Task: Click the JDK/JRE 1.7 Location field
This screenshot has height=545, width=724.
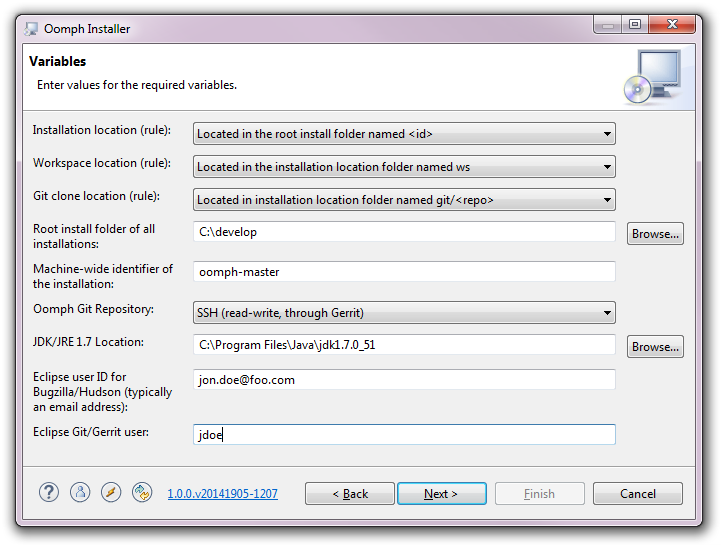Action: click(x=404, y=345)
